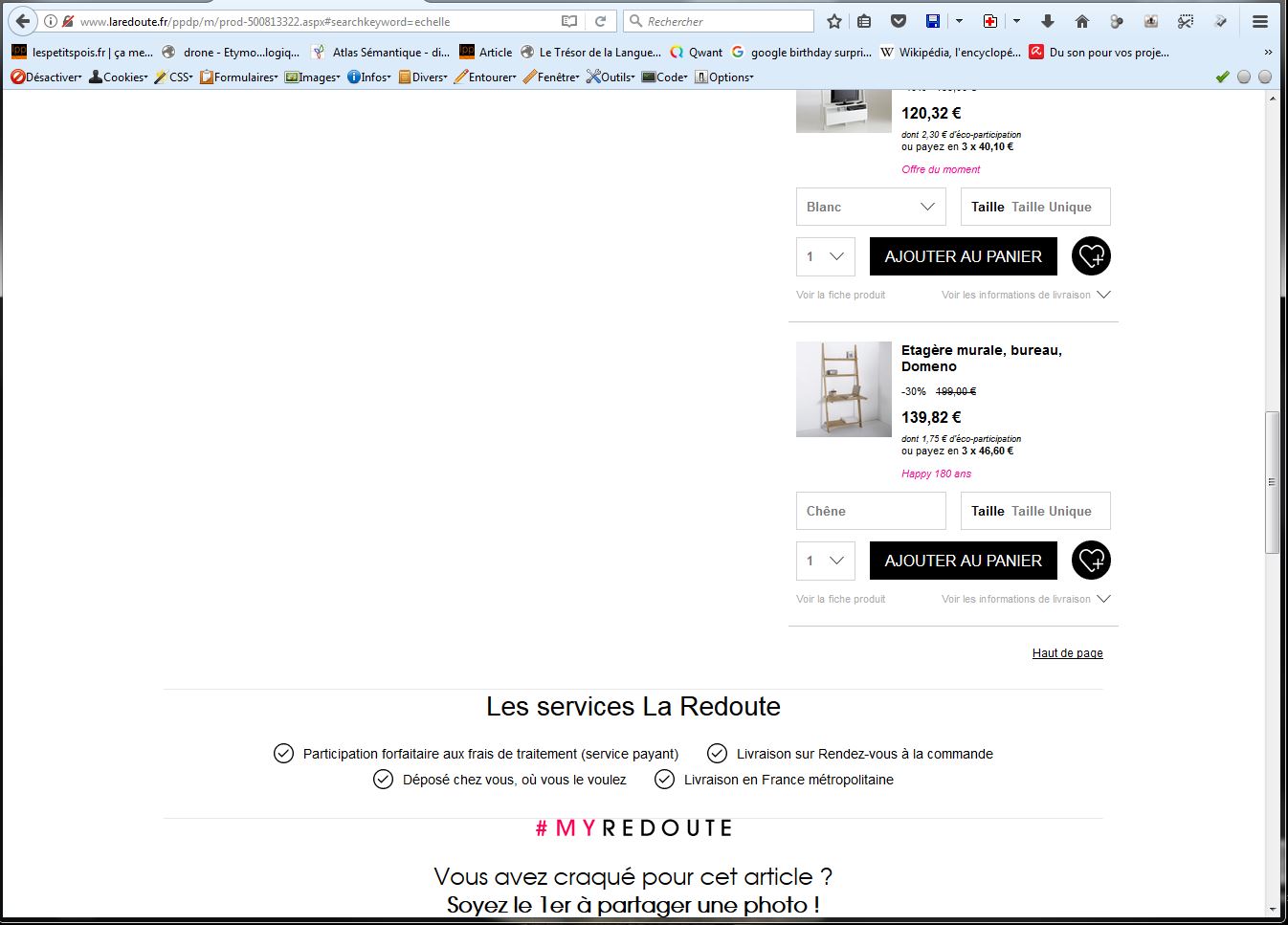Click the blue floppy disk save icon
This screenshot has width=1288, height=925.
[933, 21]
